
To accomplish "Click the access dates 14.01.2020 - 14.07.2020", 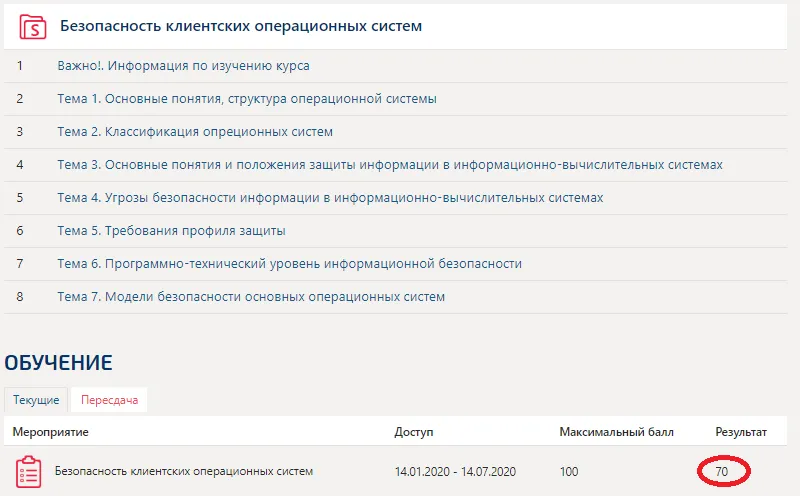I will [x=457, y=471].
